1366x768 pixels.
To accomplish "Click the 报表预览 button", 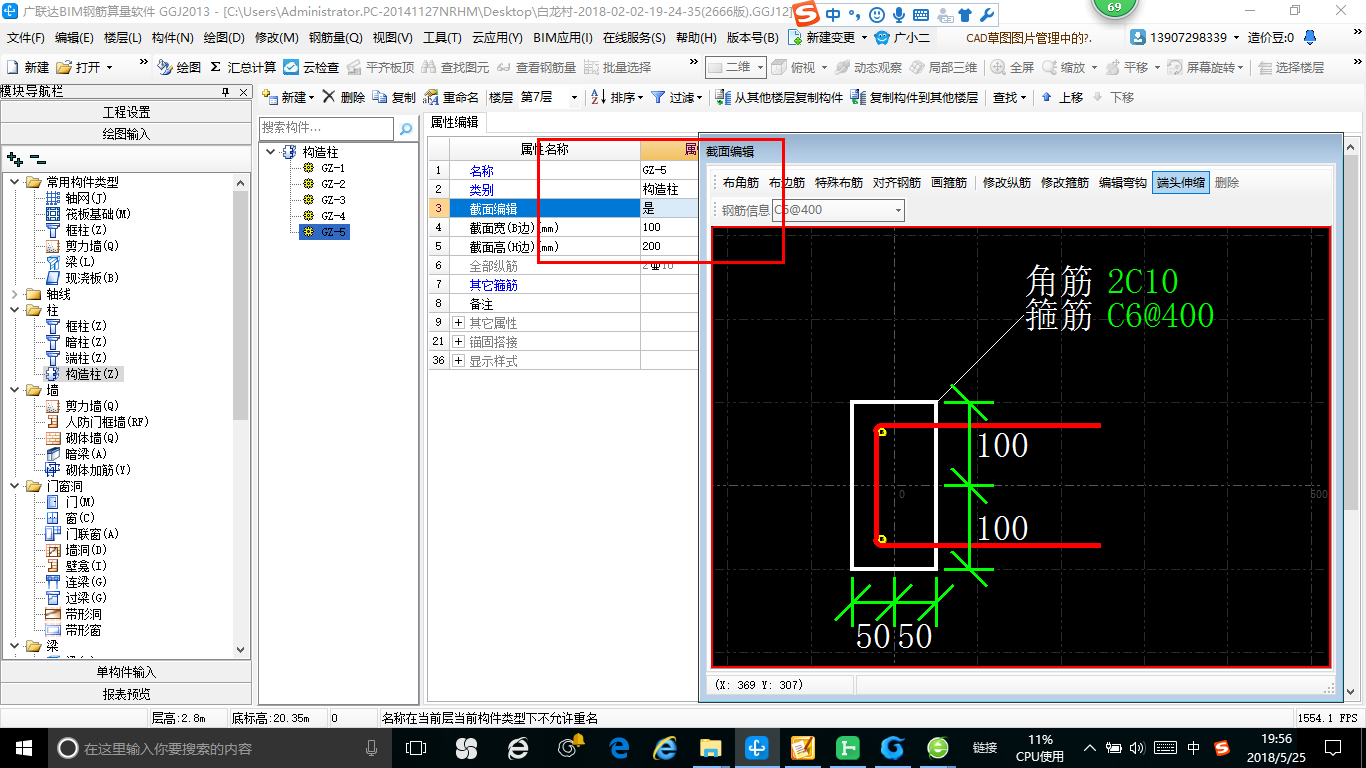I will (x=126, y=694).
